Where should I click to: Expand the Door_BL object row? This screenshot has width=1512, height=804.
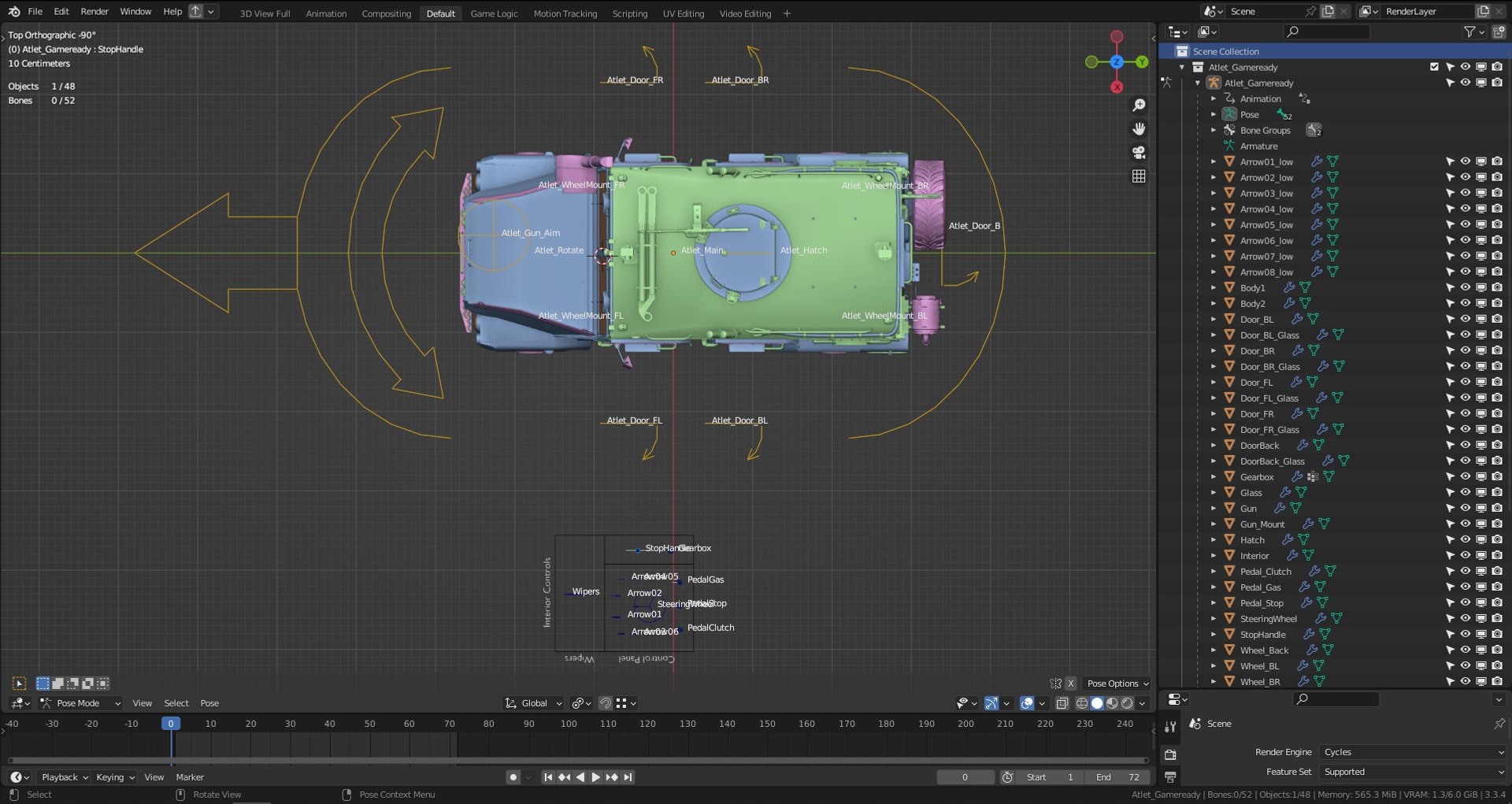click(x=1214, y=320)
